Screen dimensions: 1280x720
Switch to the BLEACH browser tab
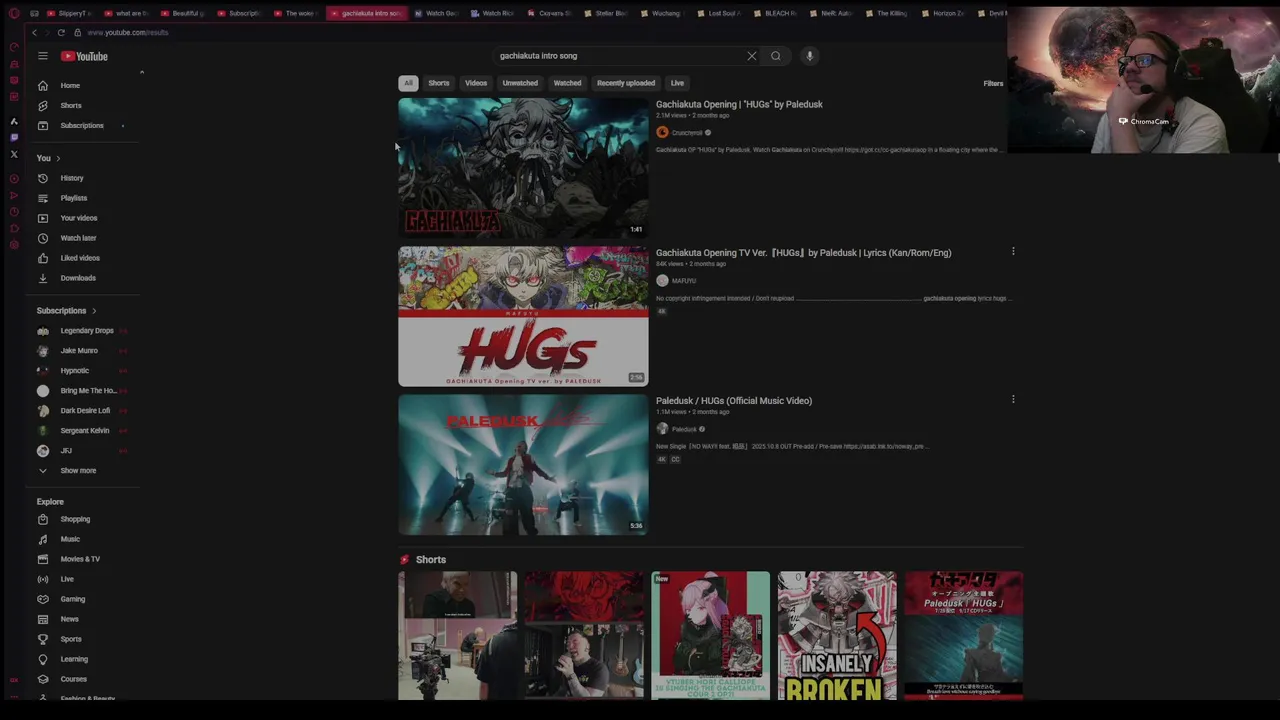(x=773, y=13)
